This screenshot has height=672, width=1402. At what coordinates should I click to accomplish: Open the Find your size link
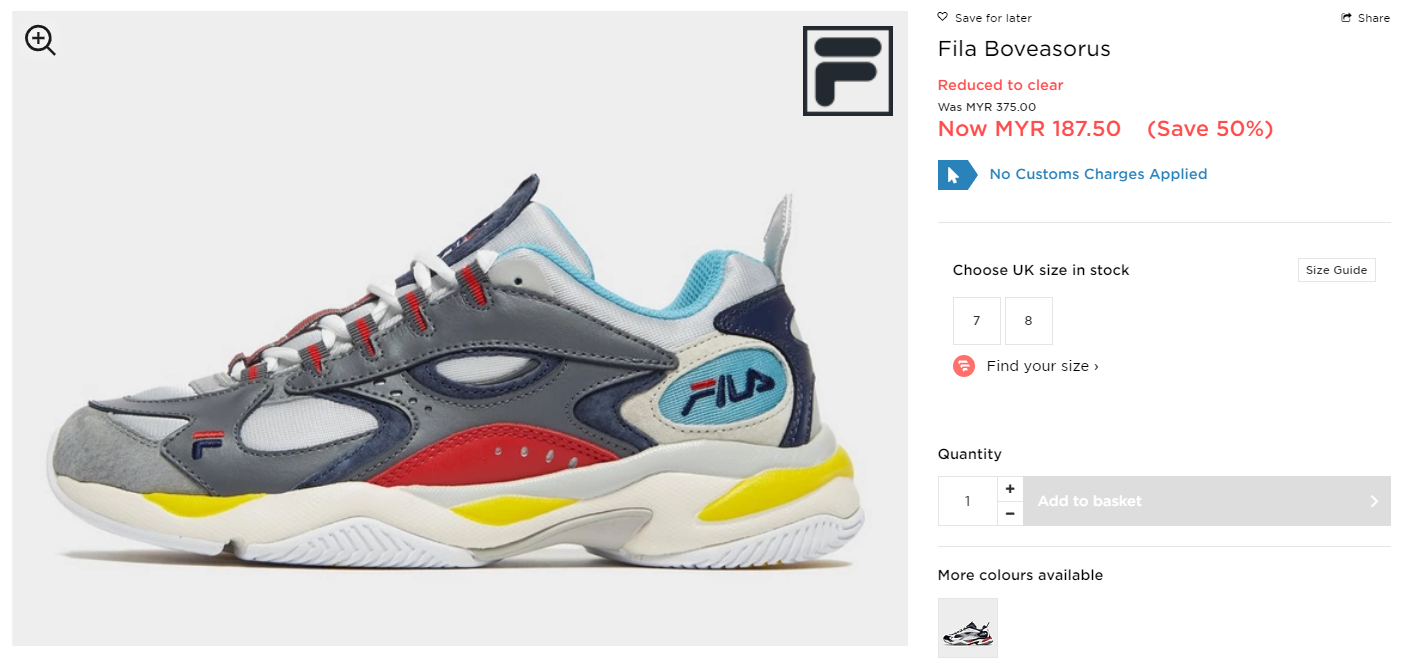coord(1042,366)
